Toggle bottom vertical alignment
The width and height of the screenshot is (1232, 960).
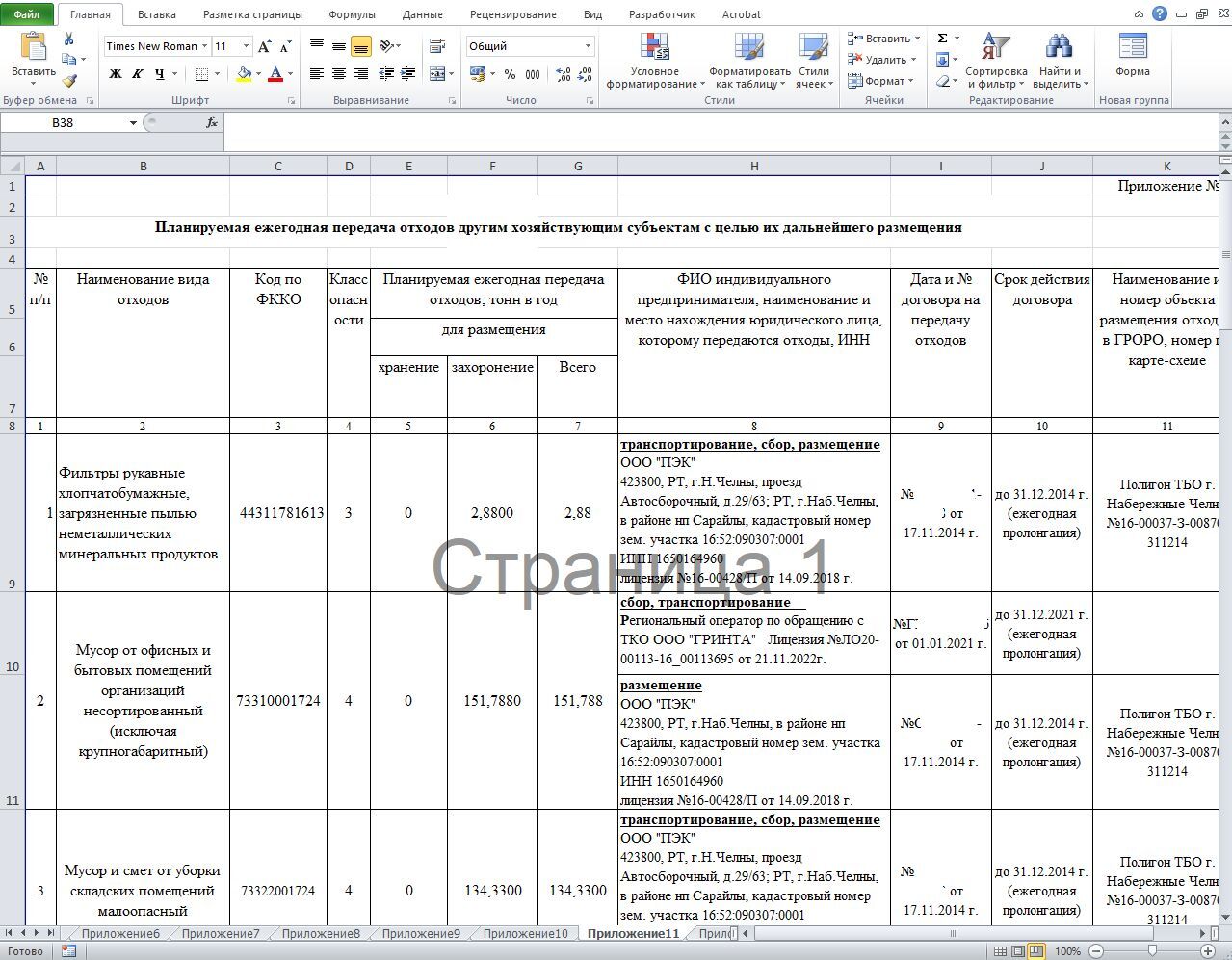(361, 46)
